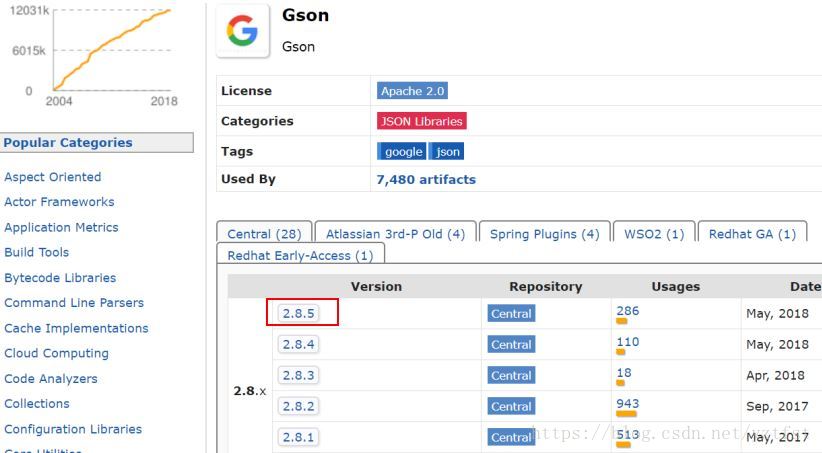Open Actor Frameworks category
The height and width of the screenshot is (453, 822).
pyautogui.click(x=59, y=202)
